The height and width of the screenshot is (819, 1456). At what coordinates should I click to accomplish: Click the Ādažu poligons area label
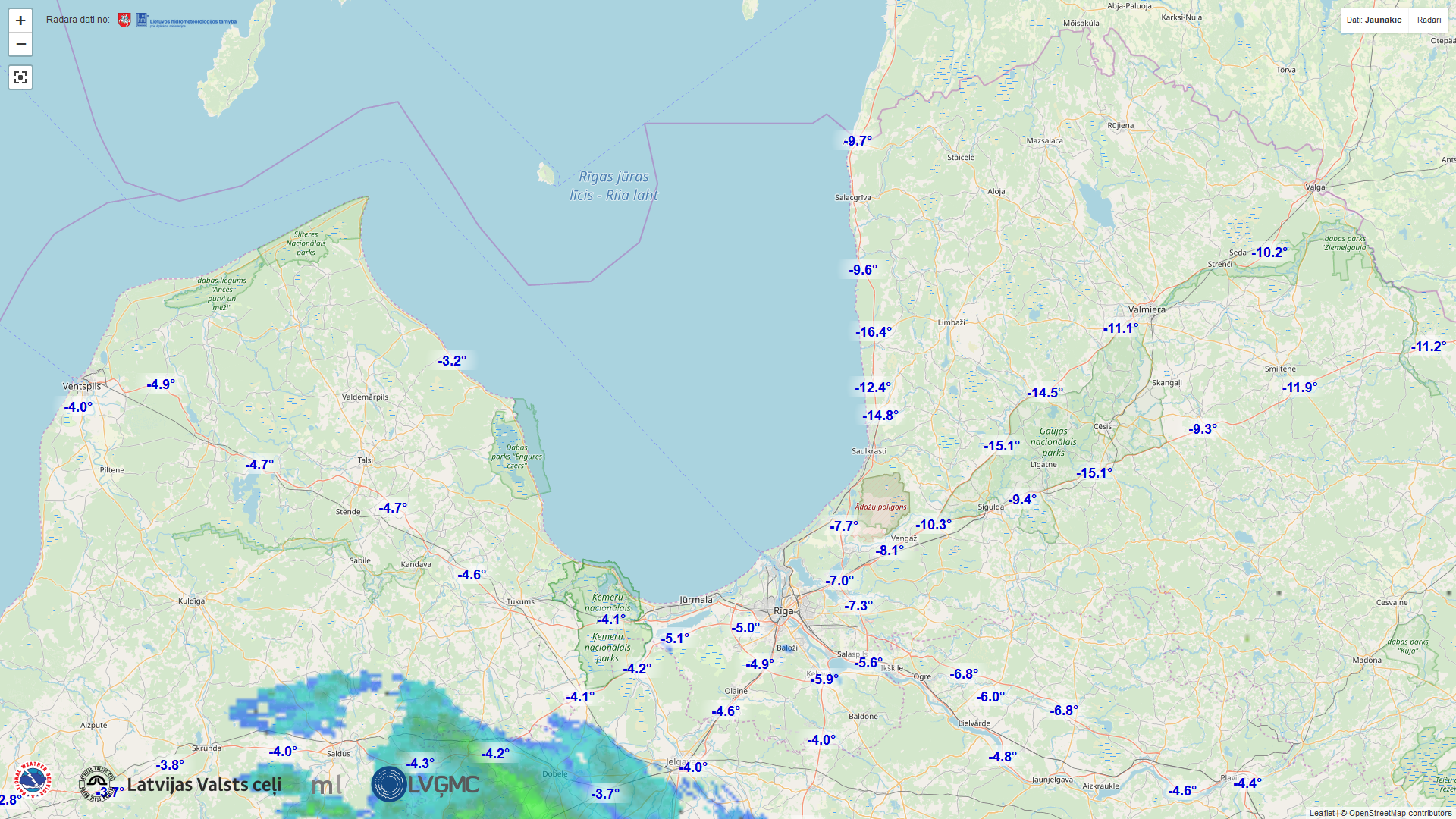coord(880,507)
